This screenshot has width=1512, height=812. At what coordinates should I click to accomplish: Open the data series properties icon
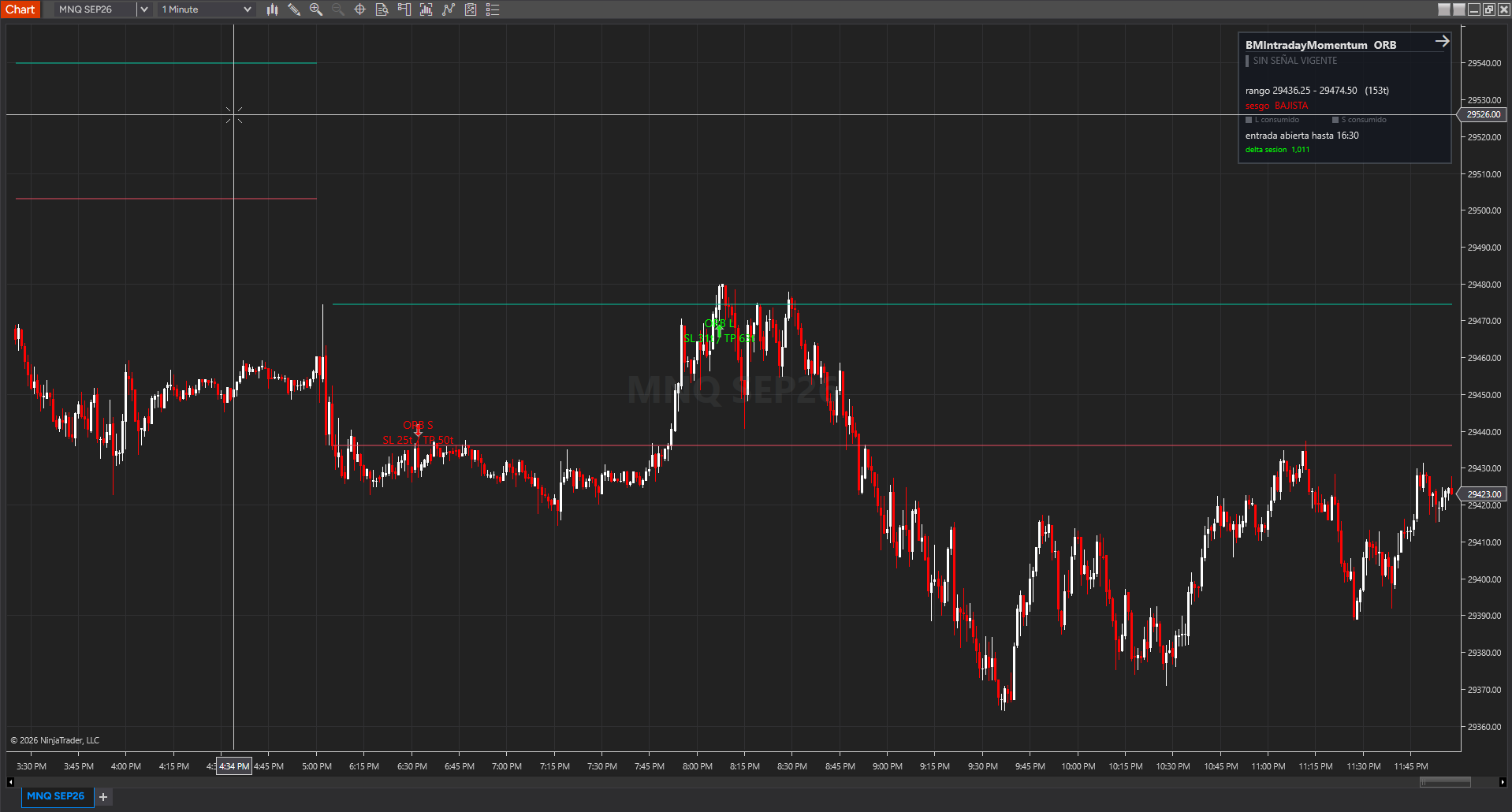471,9
